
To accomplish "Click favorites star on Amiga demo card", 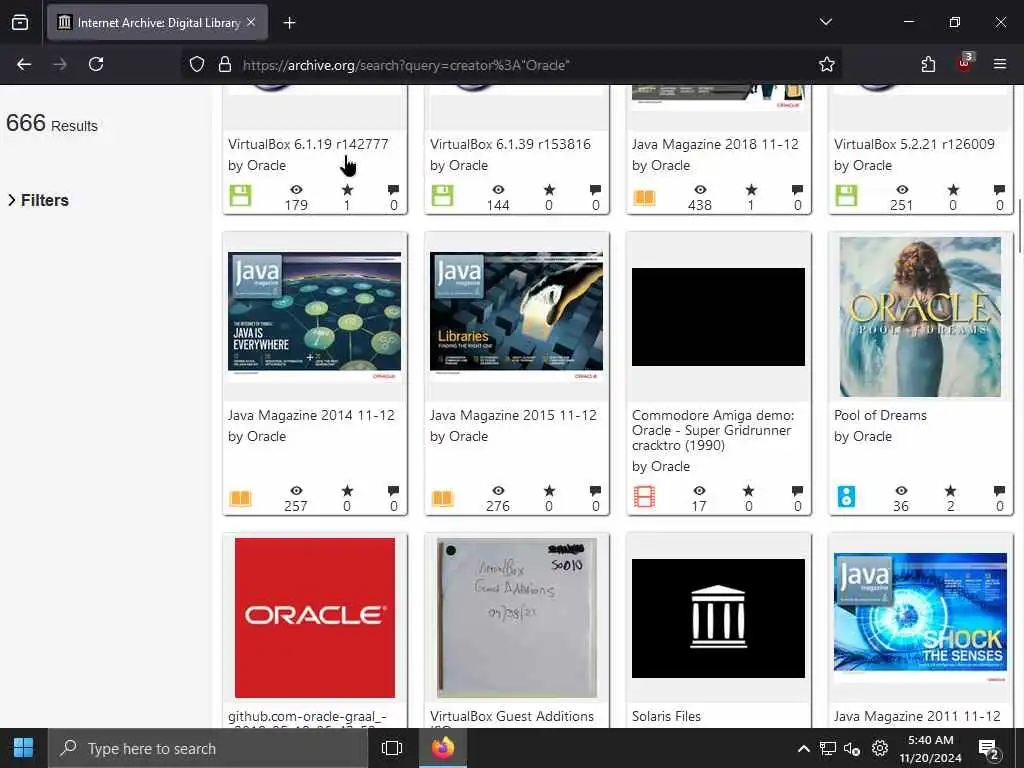I will pyautogui.click(x=748, y=490).
